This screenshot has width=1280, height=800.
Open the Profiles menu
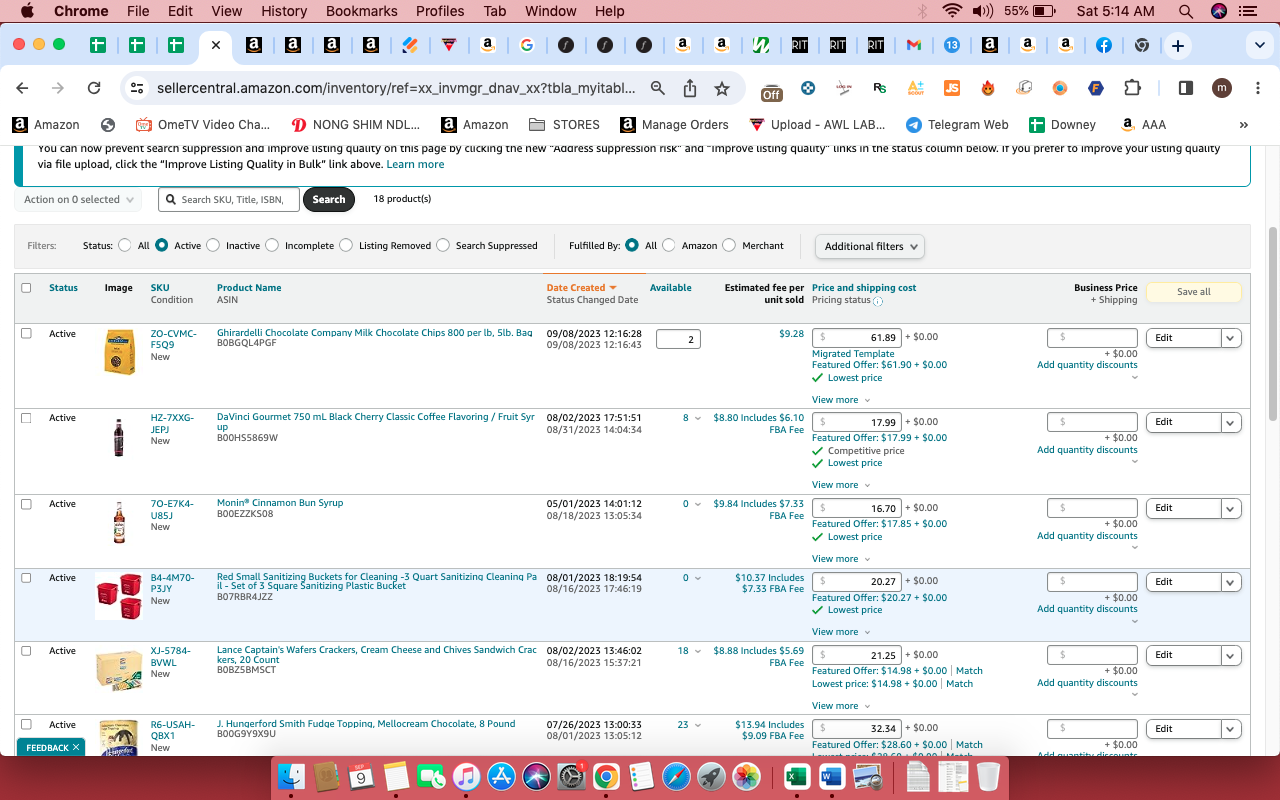coord(440,11)
